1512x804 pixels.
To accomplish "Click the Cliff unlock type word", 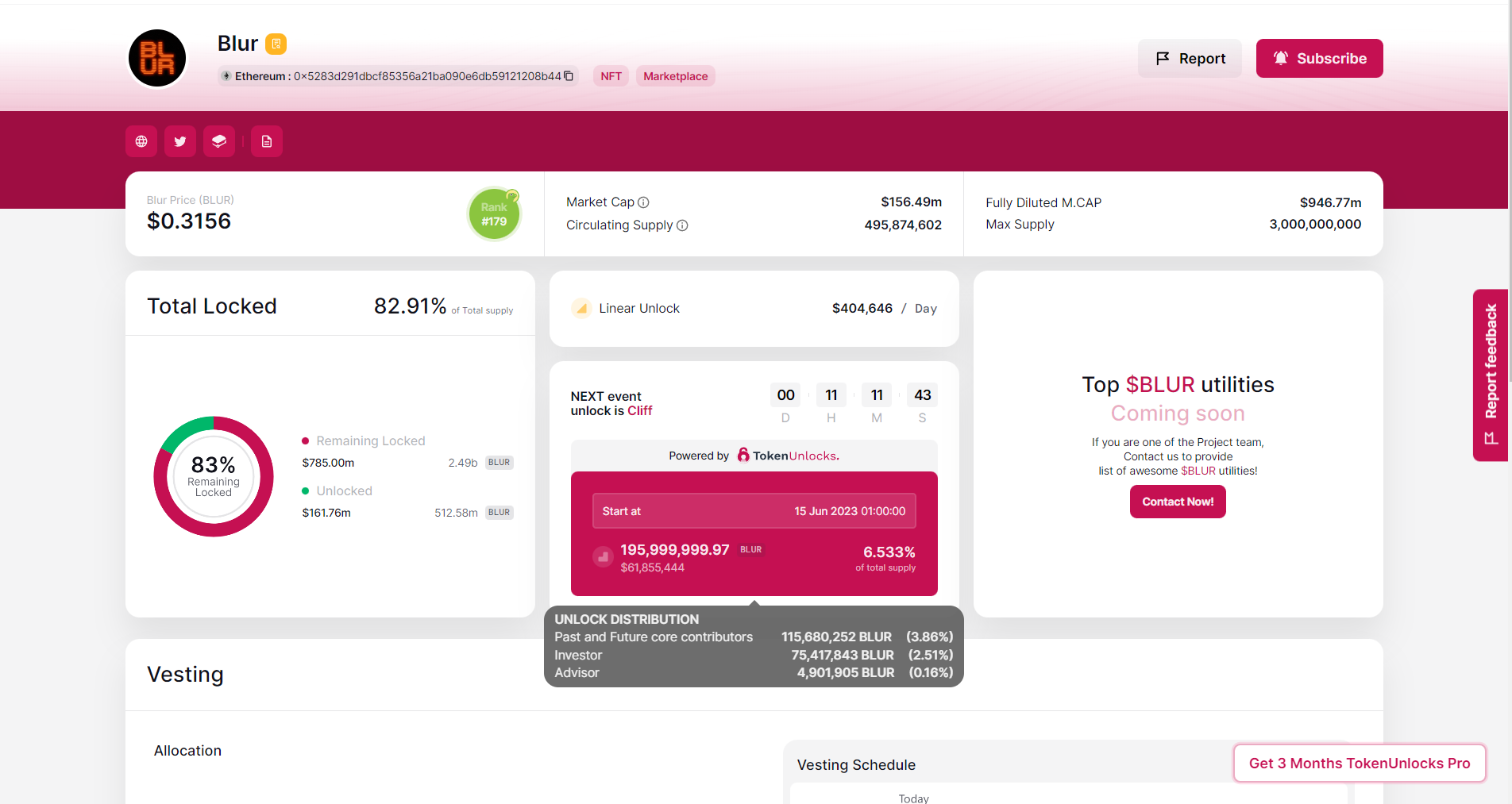I will 639,411.
